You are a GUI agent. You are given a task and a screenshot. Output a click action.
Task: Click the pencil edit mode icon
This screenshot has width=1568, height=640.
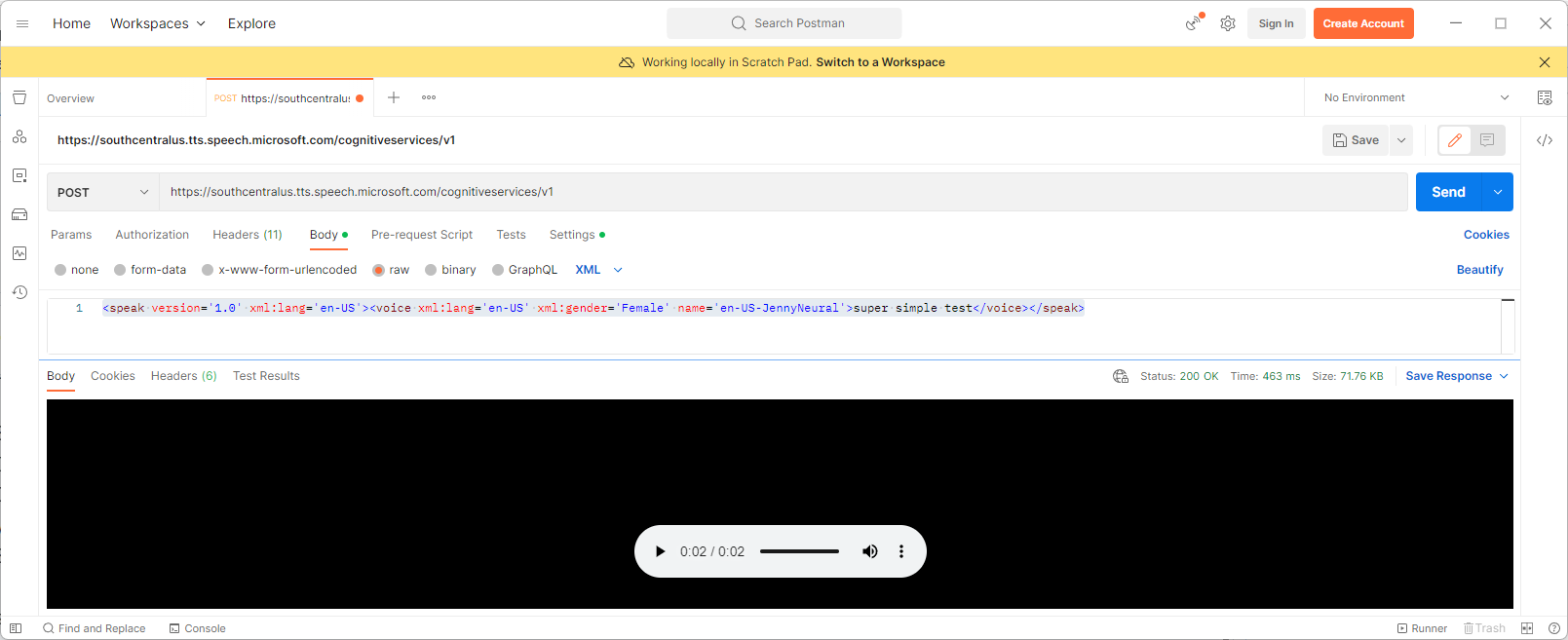tap(1454, 140)
